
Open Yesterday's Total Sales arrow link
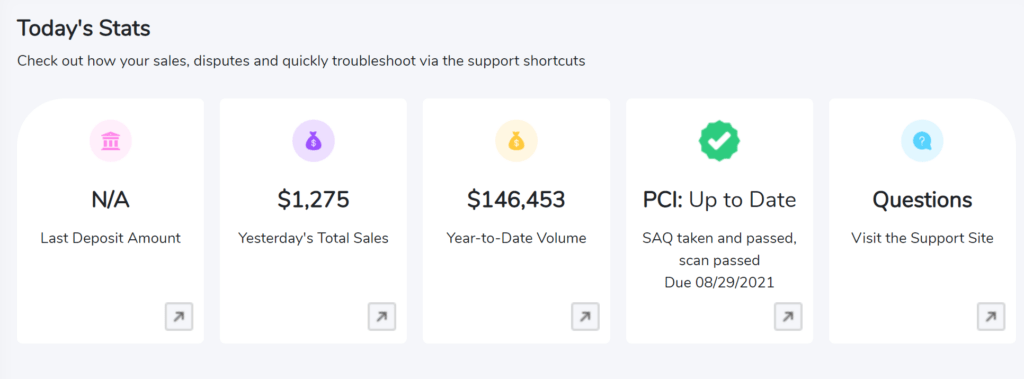382,317
